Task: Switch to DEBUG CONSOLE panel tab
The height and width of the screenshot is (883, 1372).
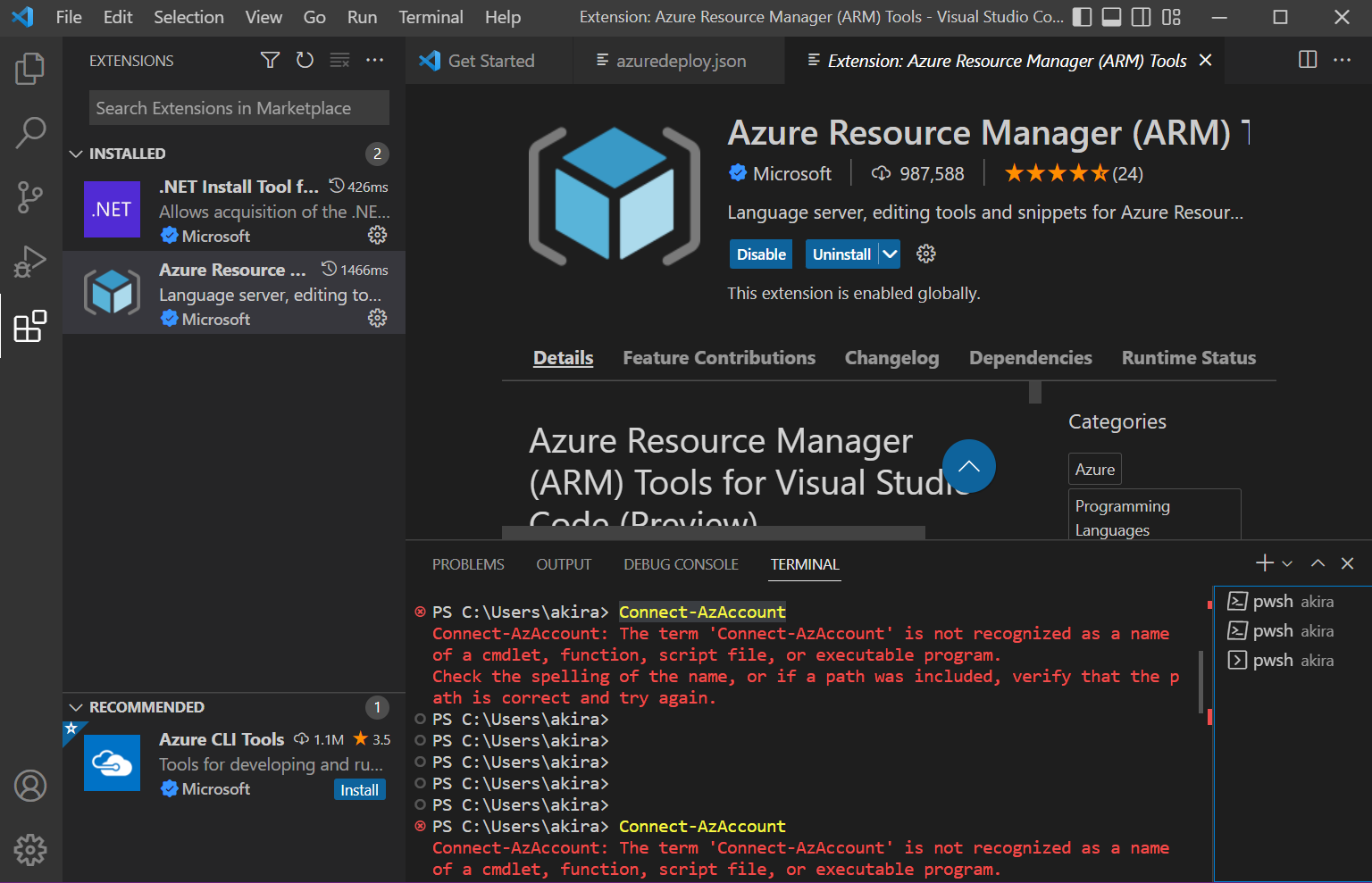Action: (681, 564)
